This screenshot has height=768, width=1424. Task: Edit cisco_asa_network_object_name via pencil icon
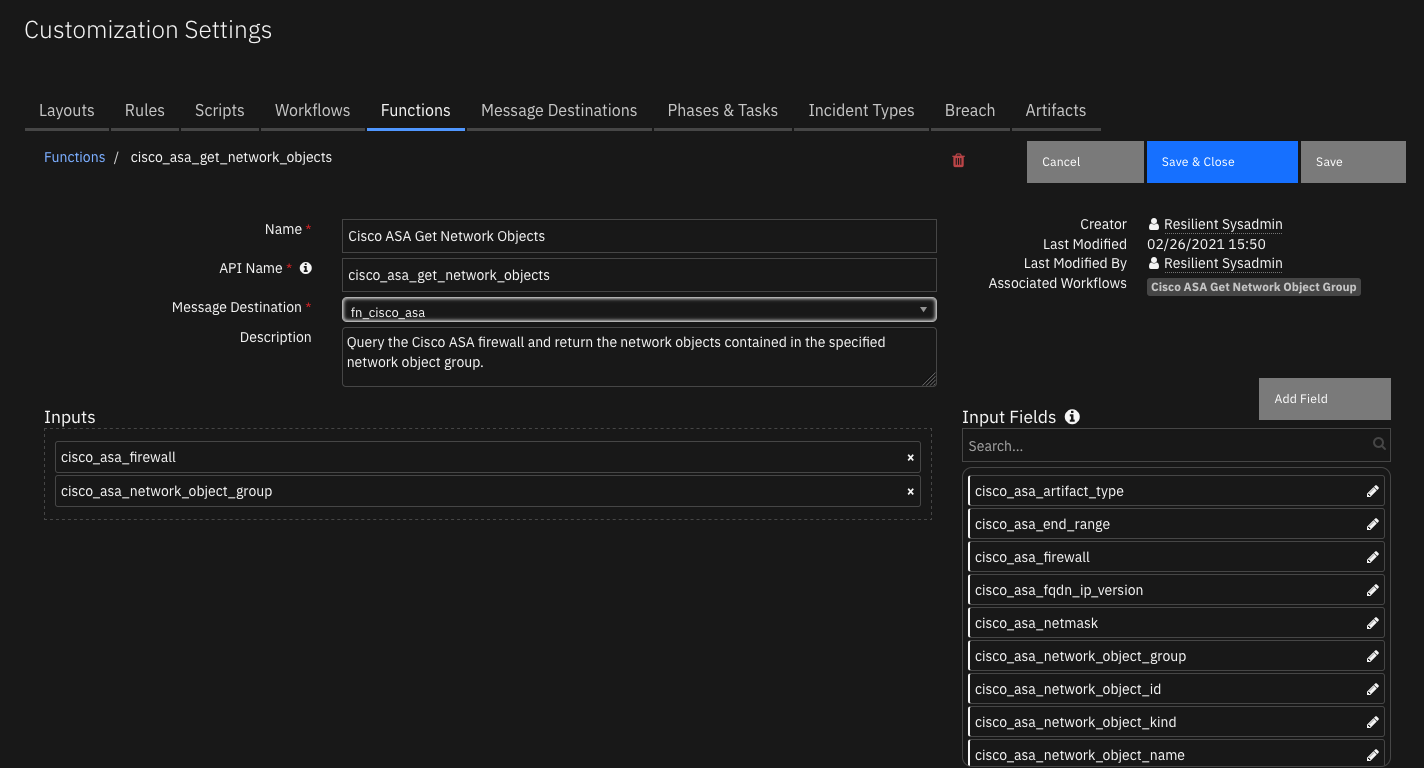[x=1373, y=755]
